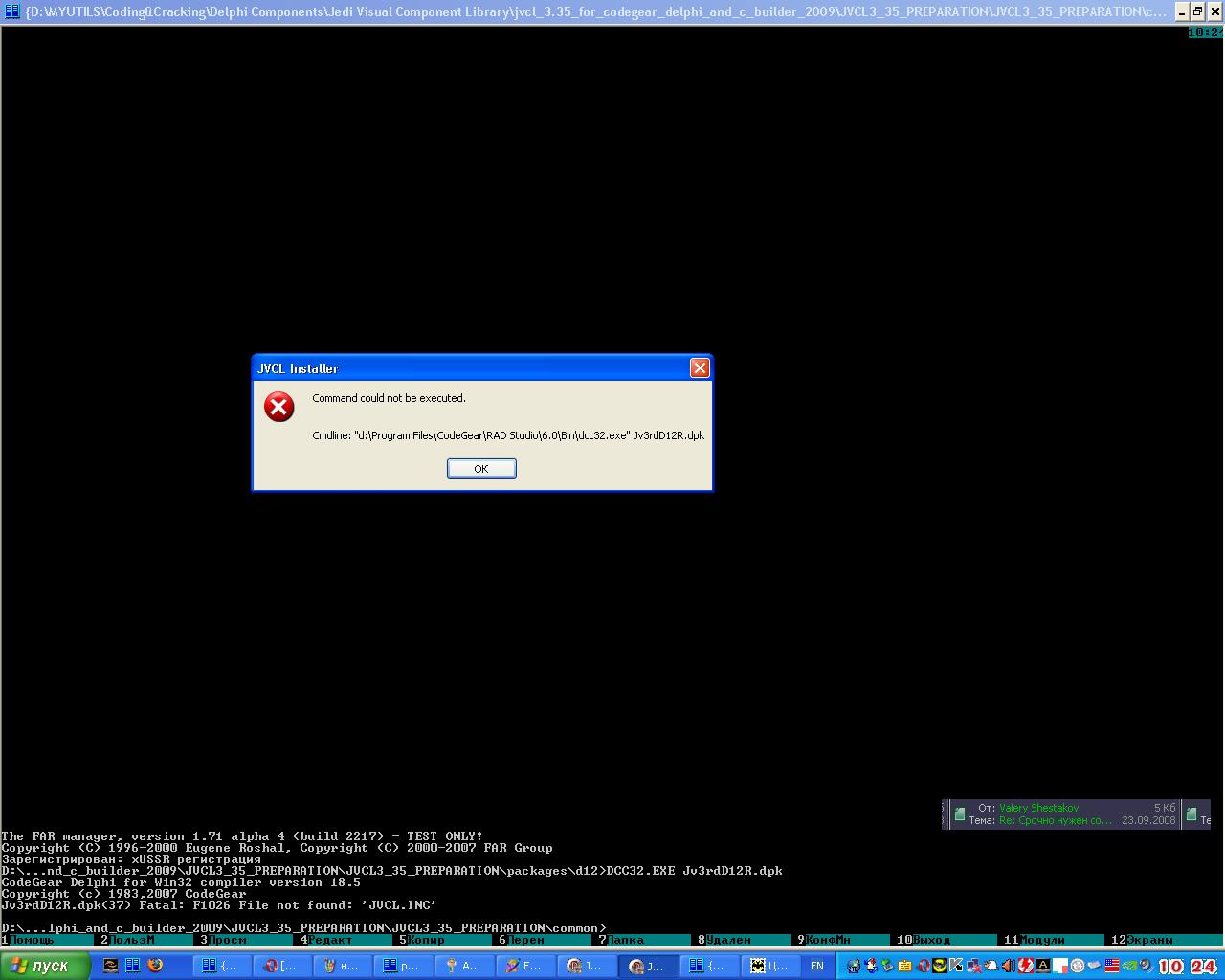Open the Start menu labeled пуск
The height and width of the screenshot is (980, 1225).
pos(45,966)
